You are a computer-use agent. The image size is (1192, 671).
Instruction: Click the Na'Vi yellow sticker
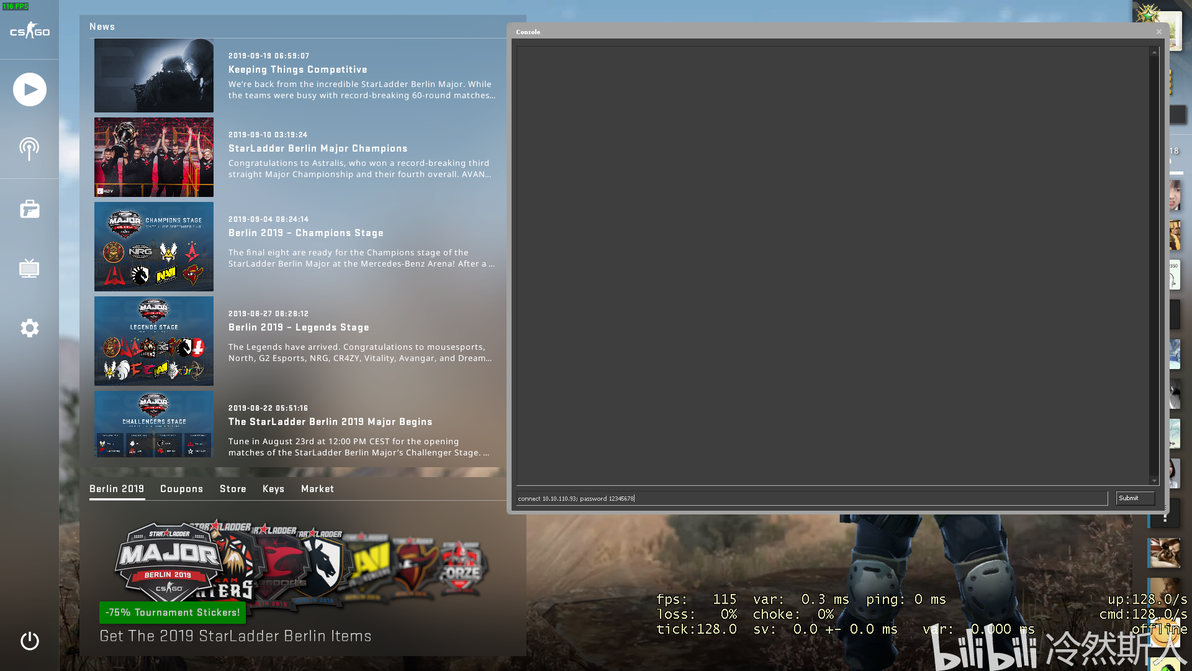click(x=368, y=565)
